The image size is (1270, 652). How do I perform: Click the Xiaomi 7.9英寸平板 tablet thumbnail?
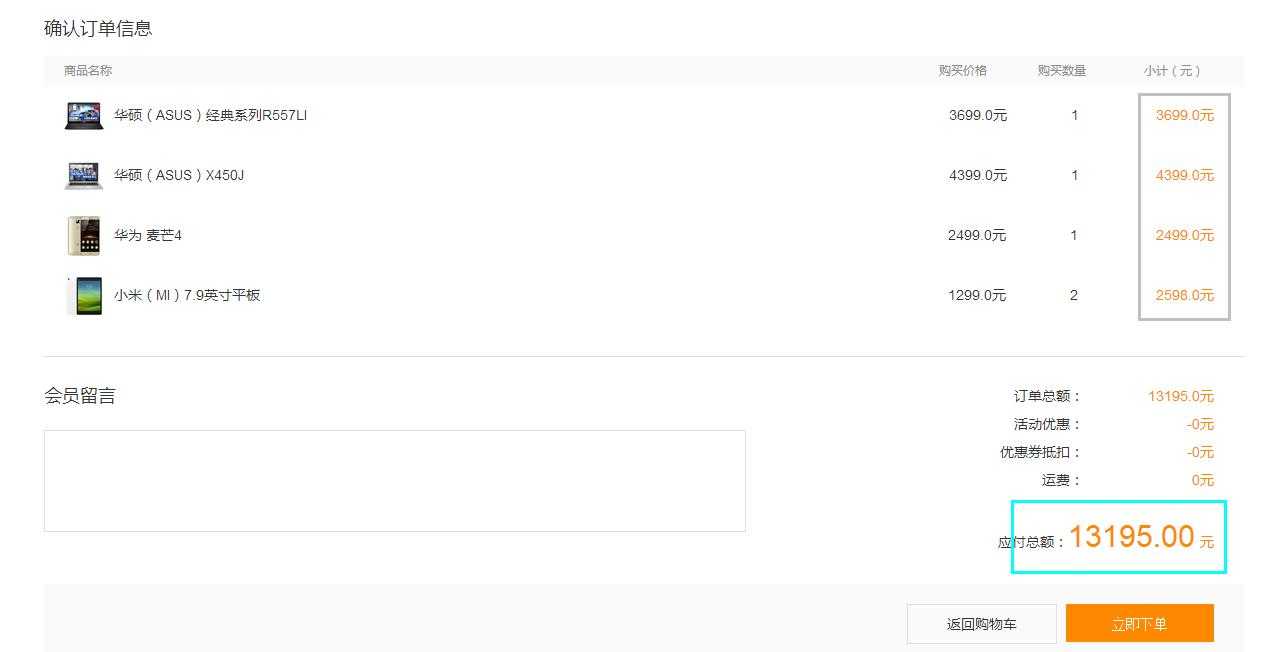84,296
